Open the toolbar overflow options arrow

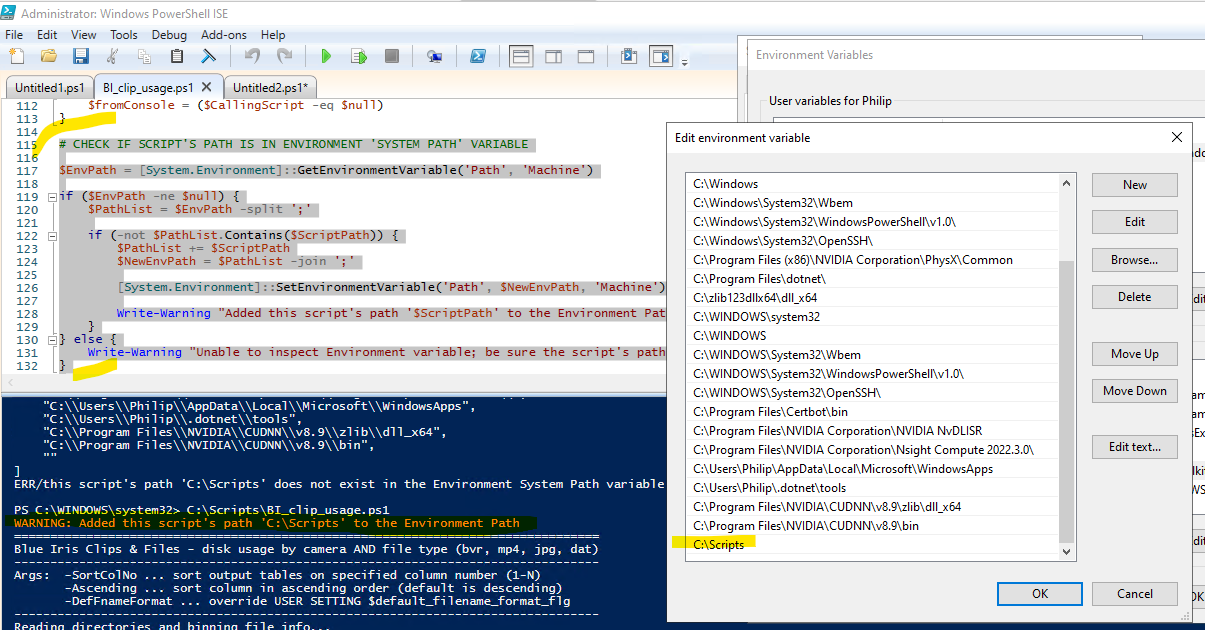pyautogui.click(x=685, y=62)
